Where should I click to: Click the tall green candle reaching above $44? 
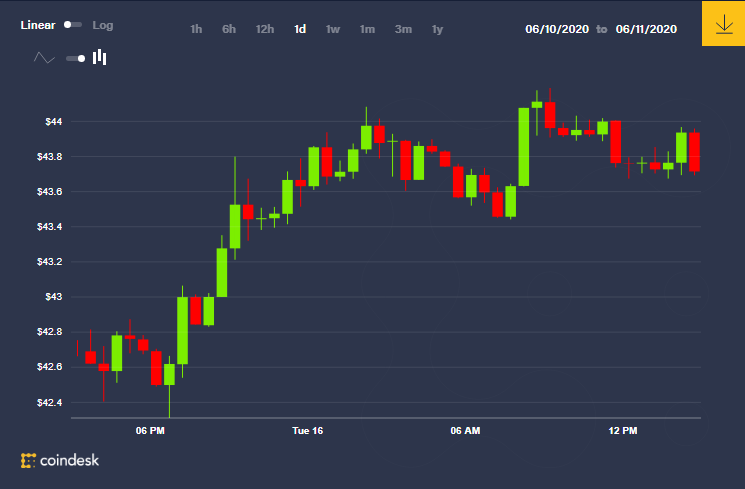pos(524,147)
